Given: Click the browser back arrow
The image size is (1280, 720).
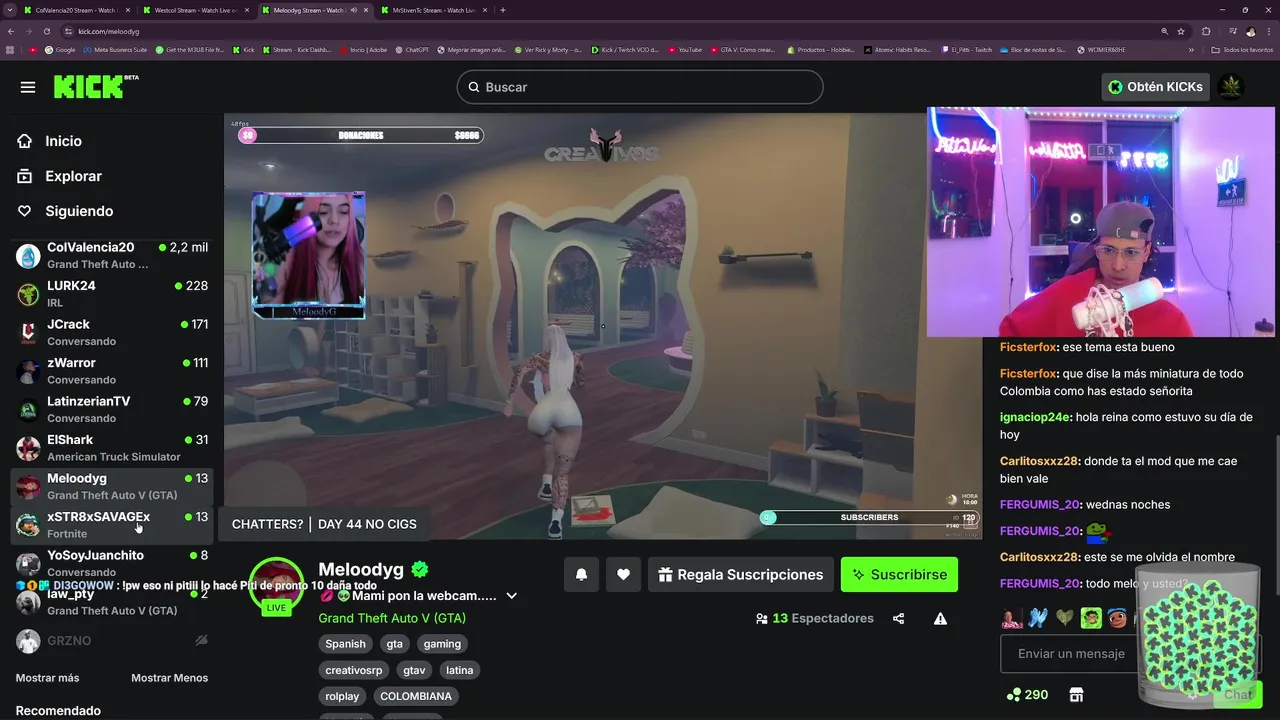Looking at the screenshot, I should (12, 31).
